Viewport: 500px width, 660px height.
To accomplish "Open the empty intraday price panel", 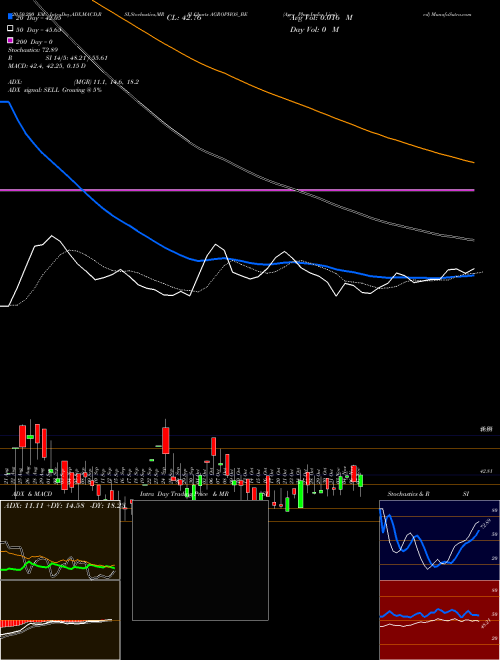I will click(x=200, y=560).
